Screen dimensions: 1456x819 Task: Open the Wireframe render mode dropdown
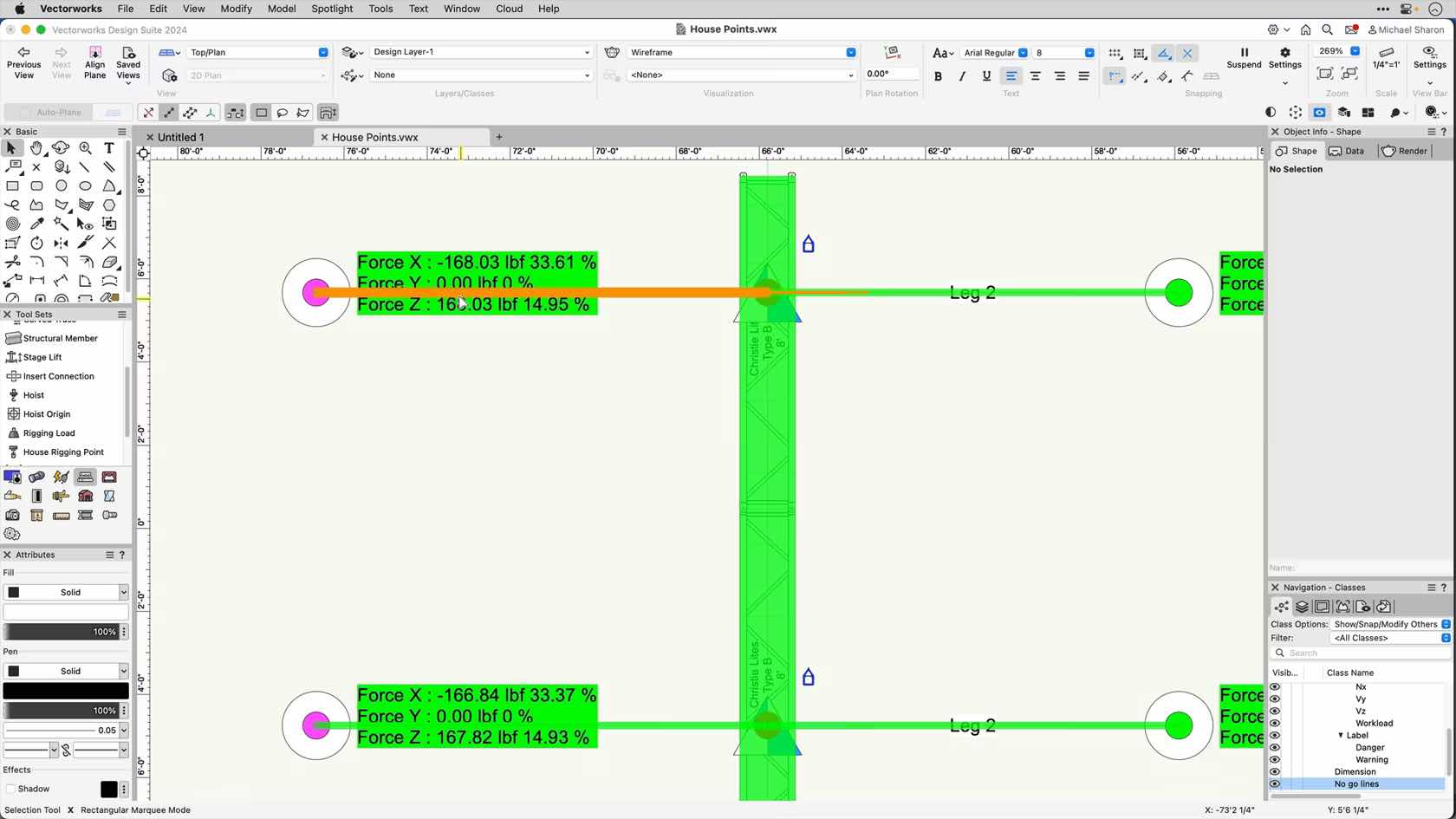pos(742,52)
